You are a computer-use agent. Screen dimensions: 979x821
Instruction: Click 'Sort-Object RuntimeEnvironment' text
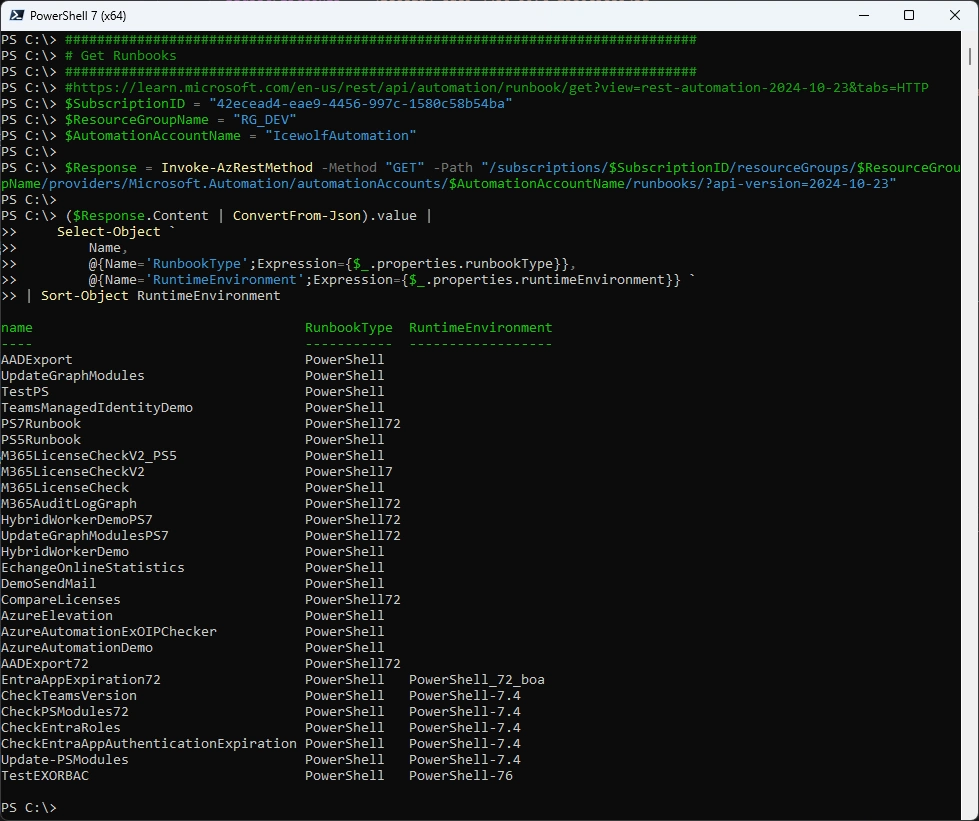(x=160, y=296)
